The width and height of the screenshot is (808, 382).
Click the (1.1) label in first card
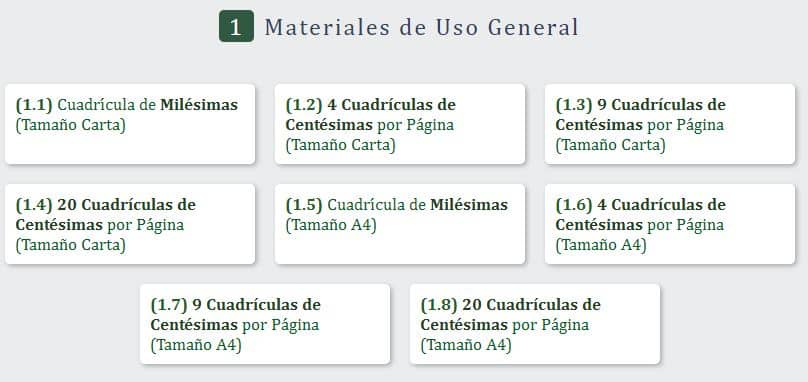(33, 105)
